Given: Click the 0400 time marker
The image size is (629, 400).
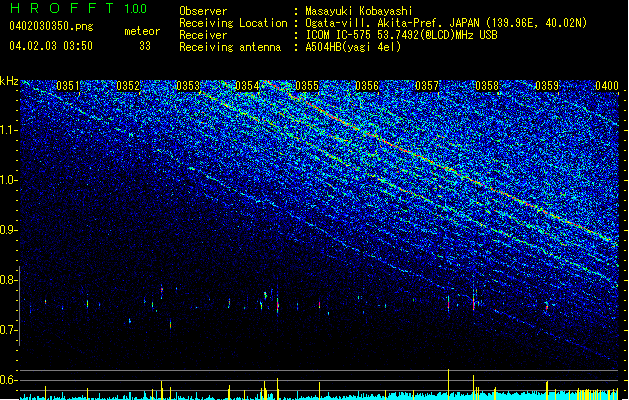Looking at the screenshot, I should (607, 86).
